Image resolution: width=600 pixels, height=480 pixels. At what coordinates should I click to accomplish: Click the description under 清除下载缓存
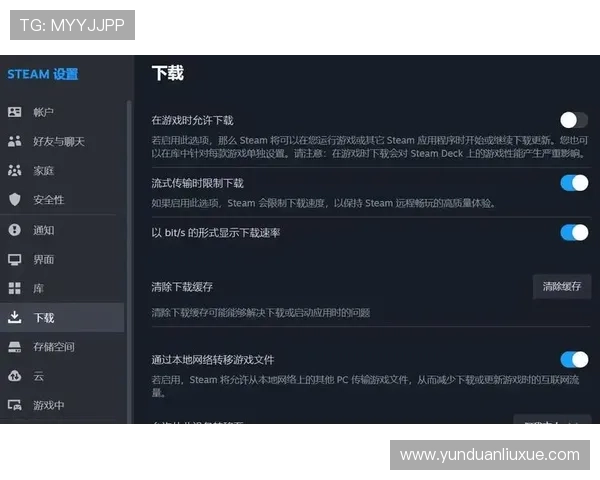(x=261, y=313)
